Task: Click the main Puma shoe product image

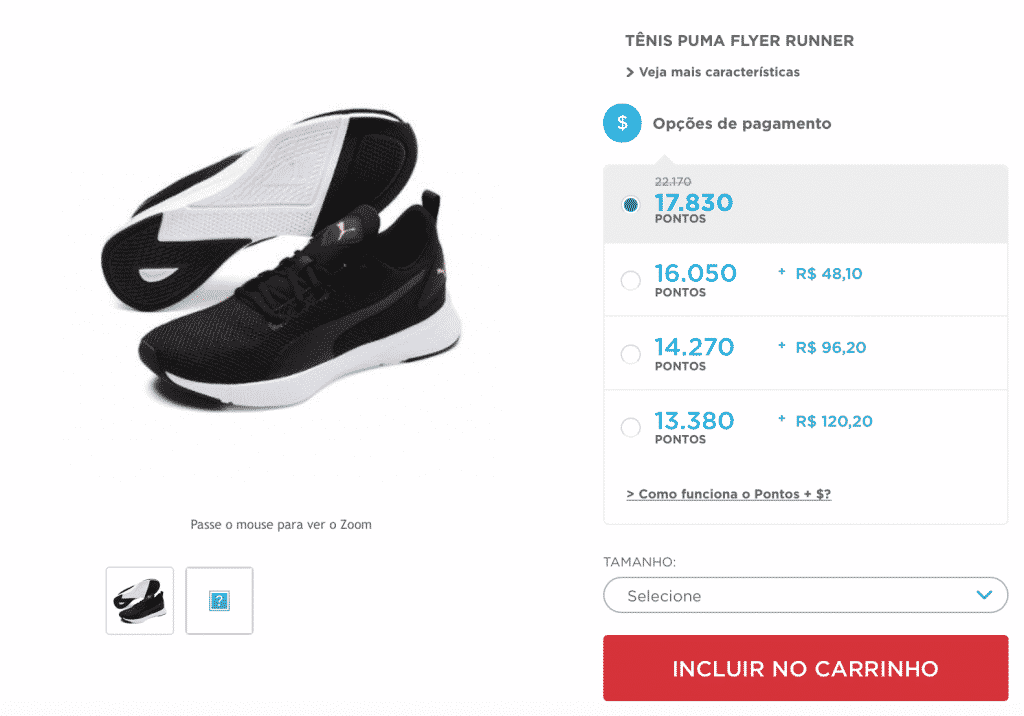Action: pos(280,270)
